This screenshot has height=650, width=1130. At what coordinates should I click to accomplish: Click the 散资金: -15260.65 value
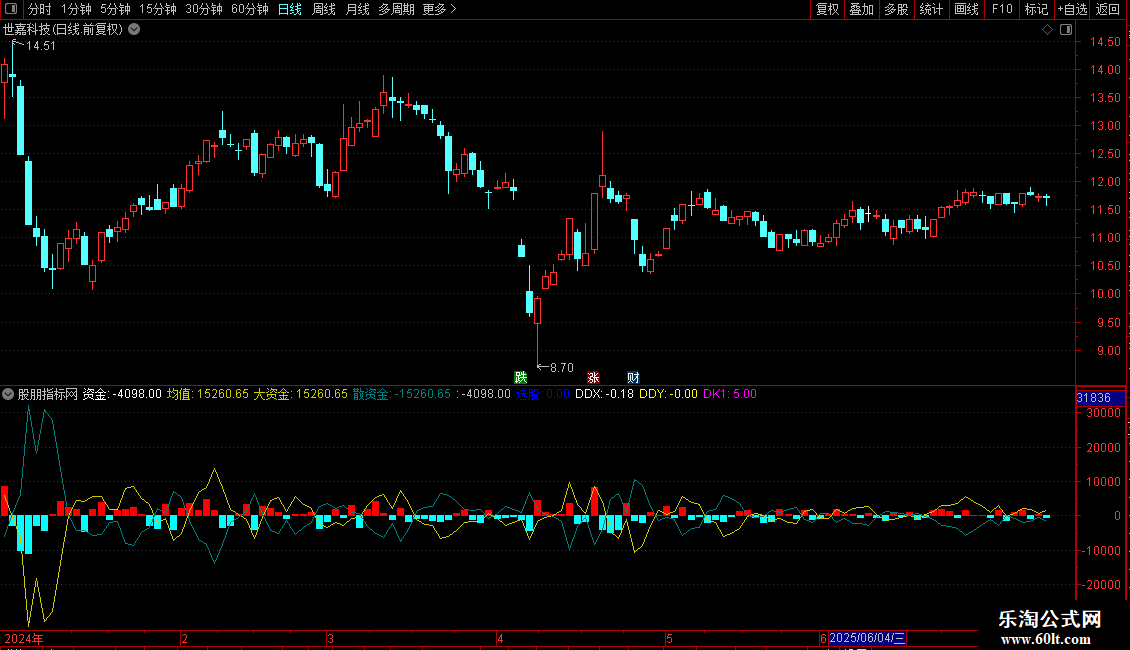(401, 394)
